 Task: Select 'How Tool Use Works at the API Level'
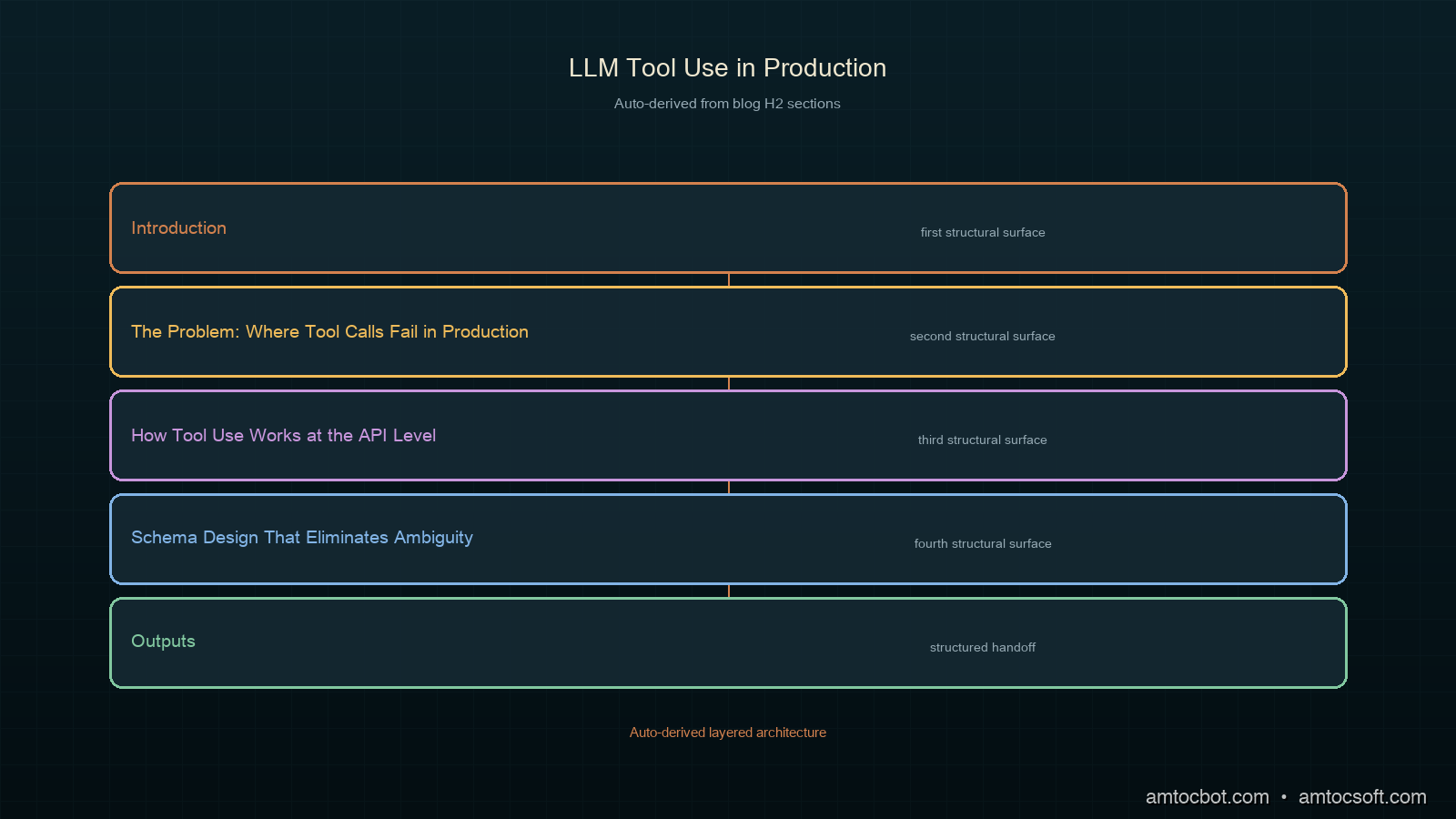283,436
